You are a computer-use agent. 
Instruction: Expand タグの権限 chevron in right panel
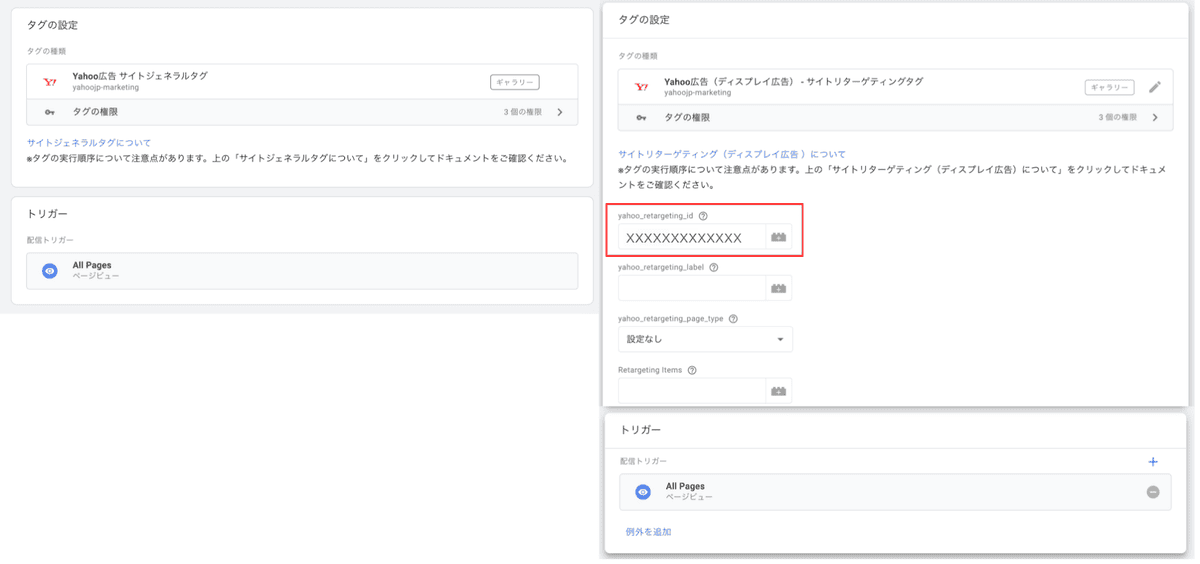(x=1155, y=117)
